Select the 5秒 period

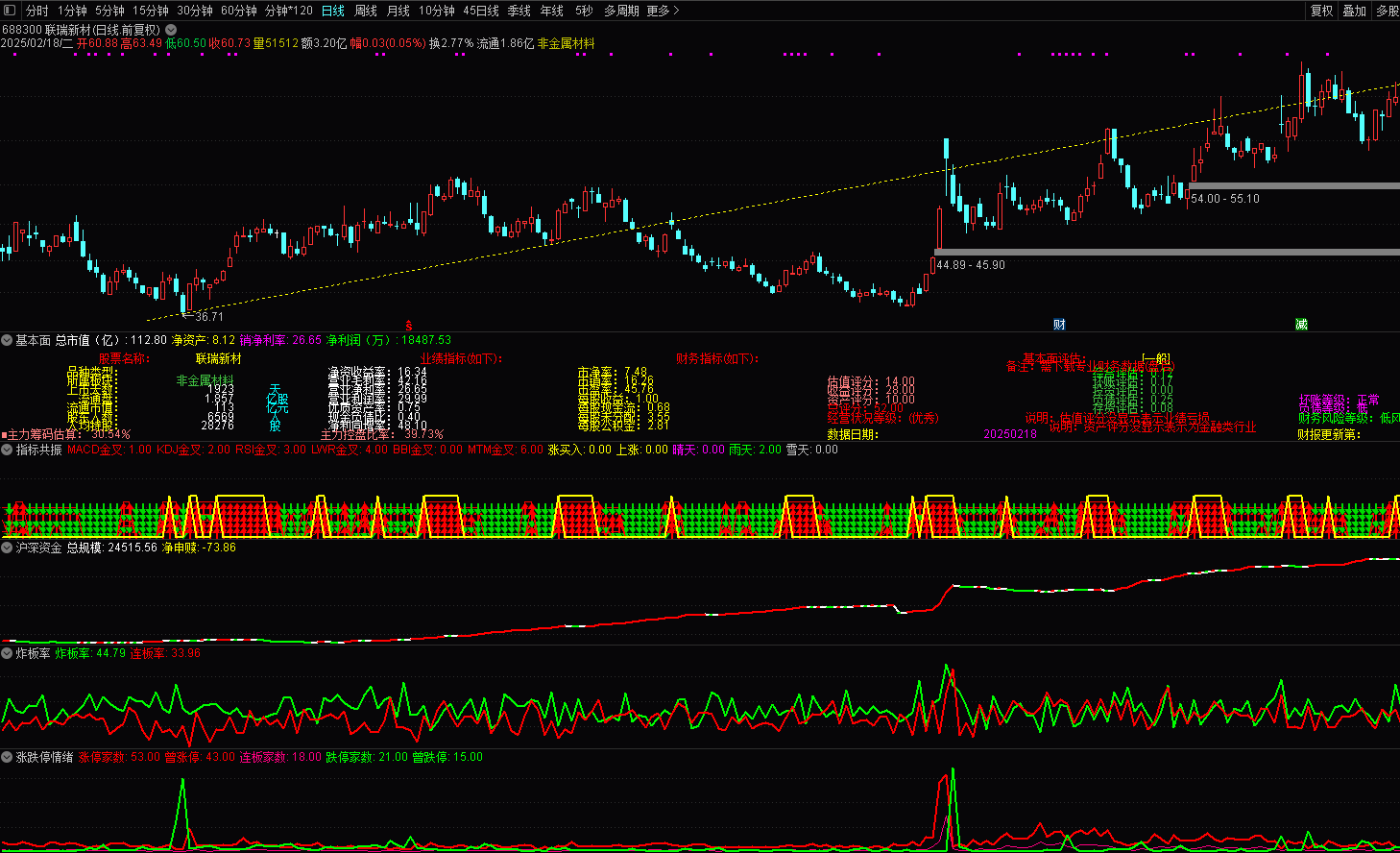coord(584,11)
